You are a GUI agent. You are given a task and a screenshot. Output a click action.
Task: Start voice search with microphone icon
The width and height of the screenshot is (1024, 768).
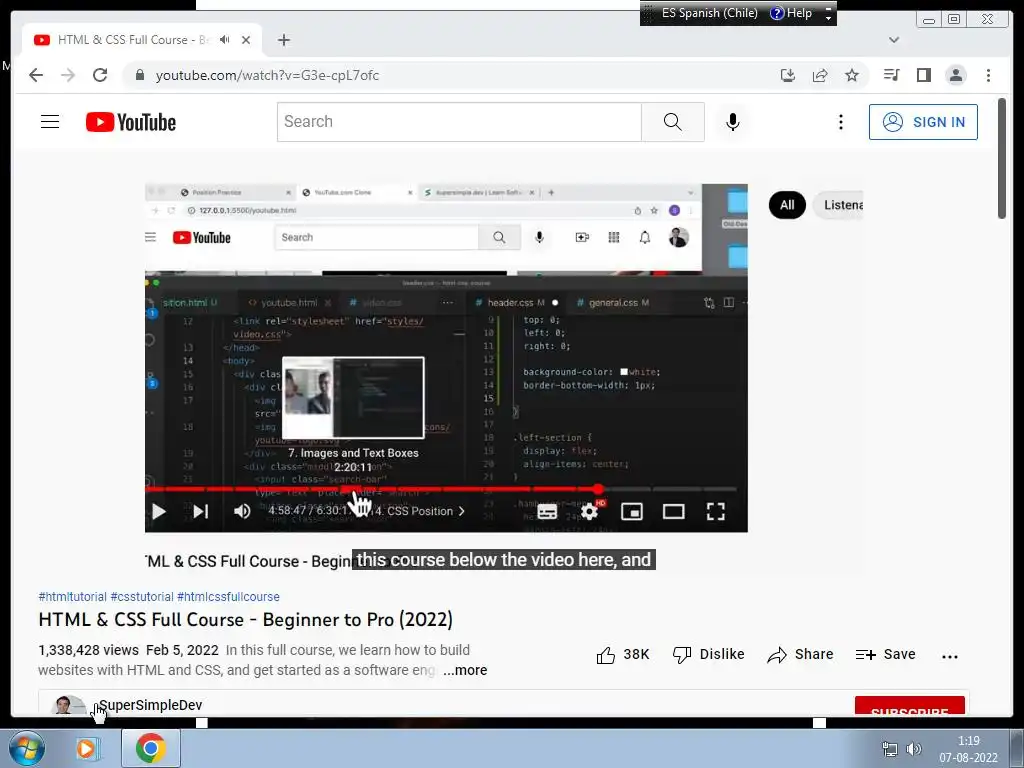(x=733, y=121)
